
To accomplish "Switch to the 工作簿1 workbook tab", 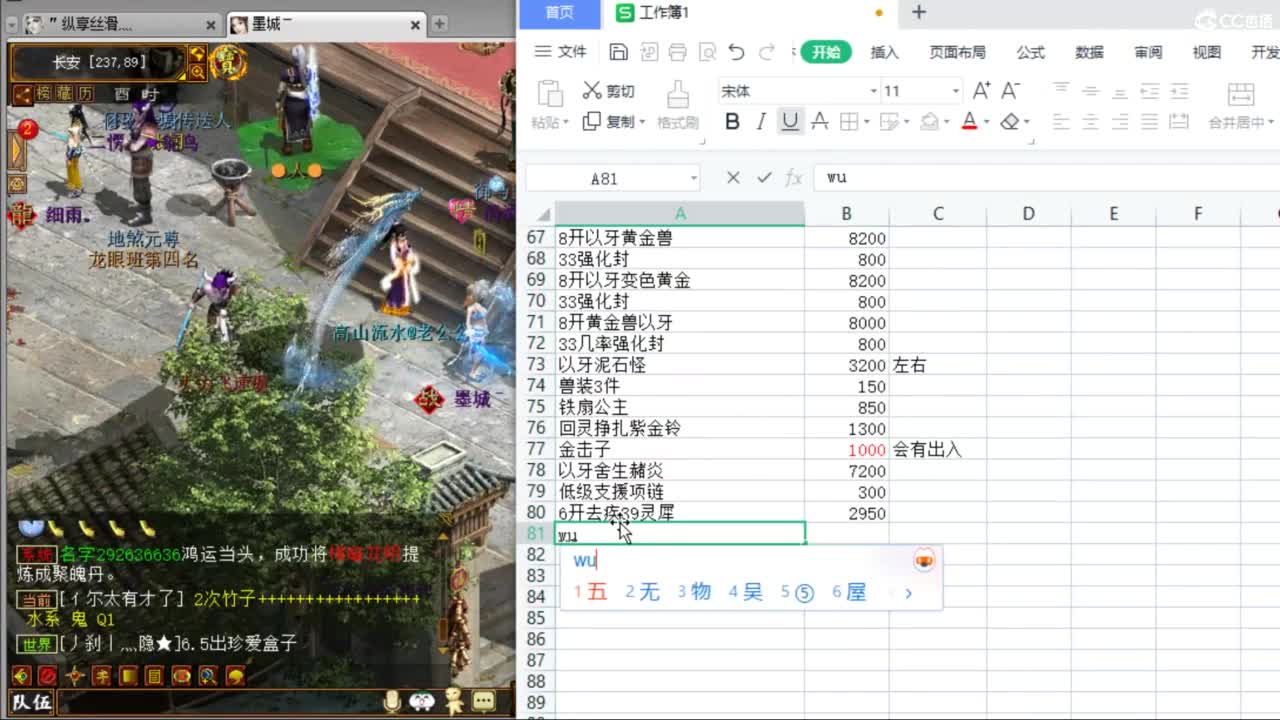I will (748, 13).
